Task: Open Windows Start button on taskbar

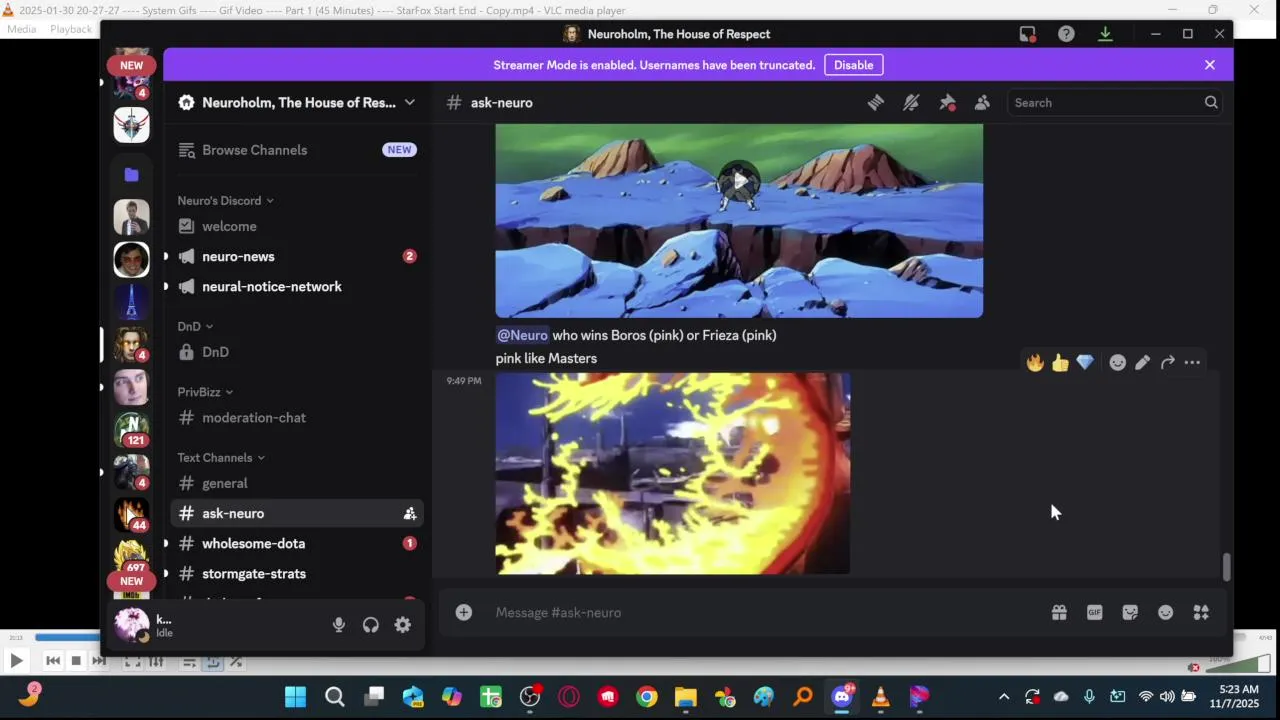Action: point(296,697)
